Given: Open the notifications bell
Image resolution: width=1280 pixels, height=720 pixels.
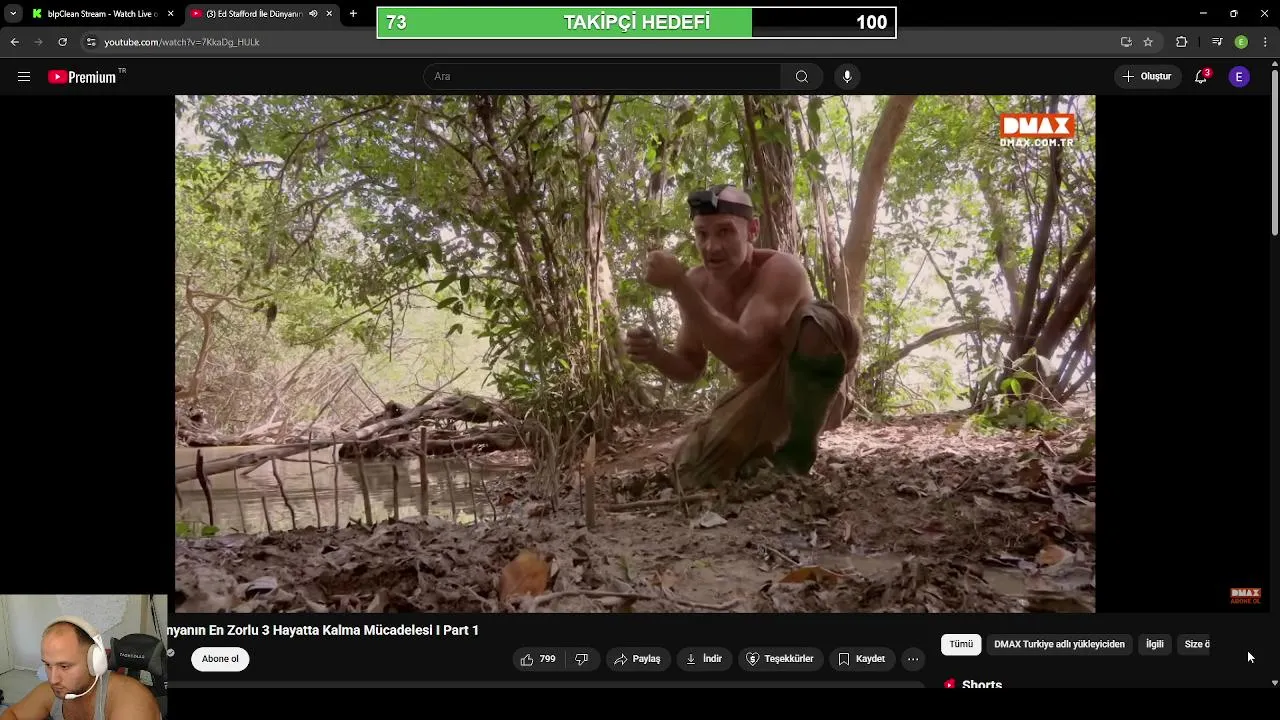Looking at the screenshot, I should [1201, 77].
